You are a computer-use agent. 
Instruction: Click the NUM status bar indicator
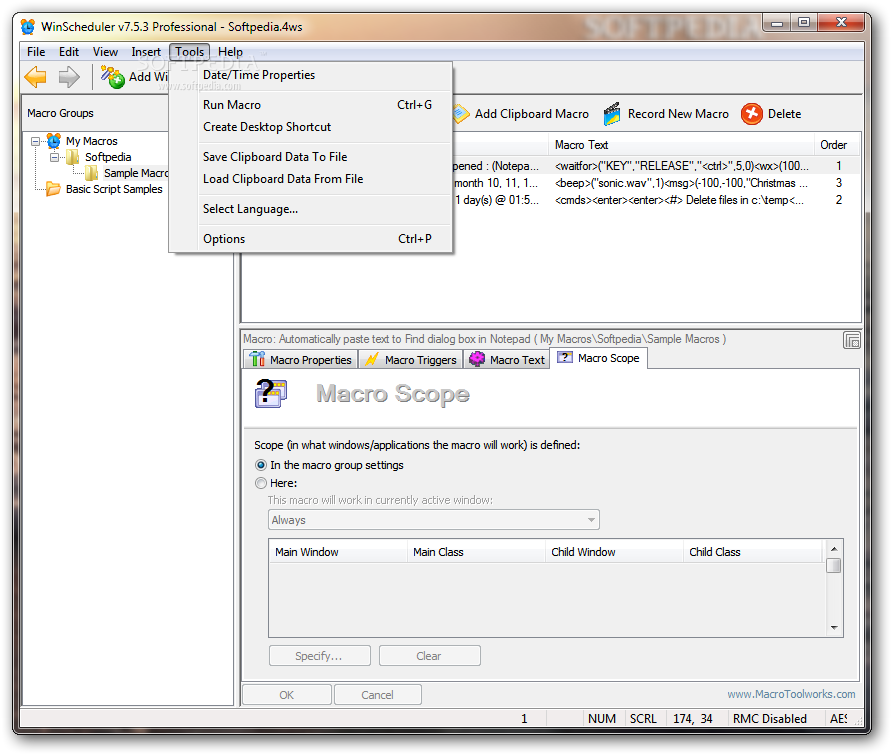click(x=602, y=719)
